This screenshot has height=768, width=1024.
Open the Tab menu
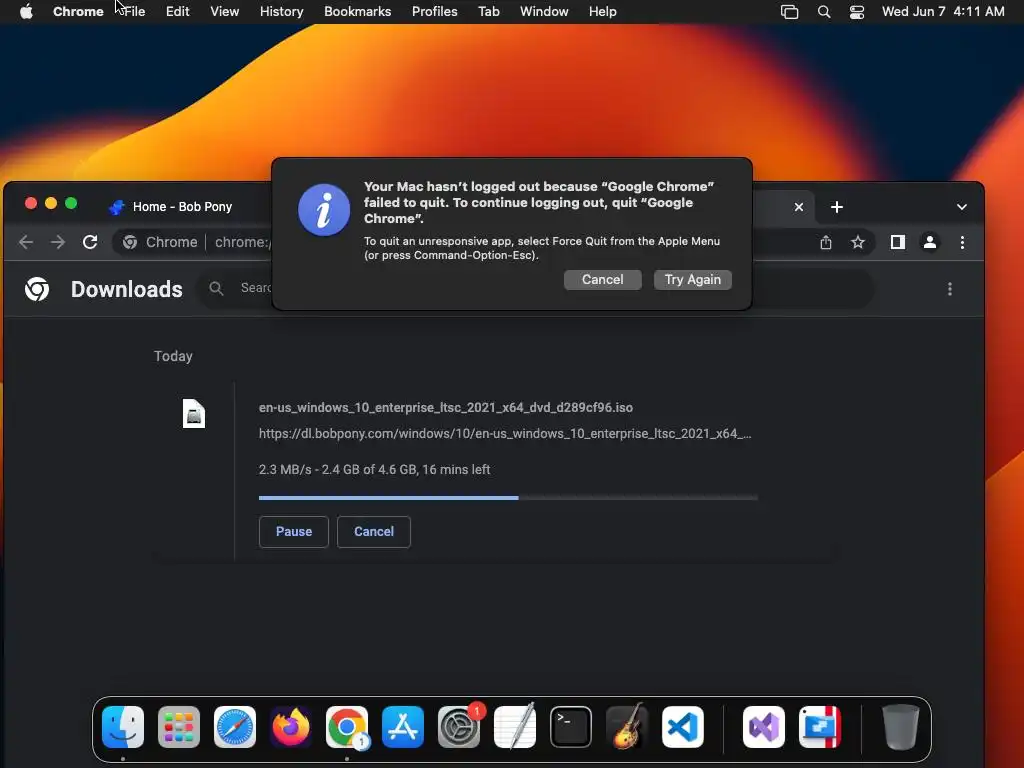[x=488, y=11]
